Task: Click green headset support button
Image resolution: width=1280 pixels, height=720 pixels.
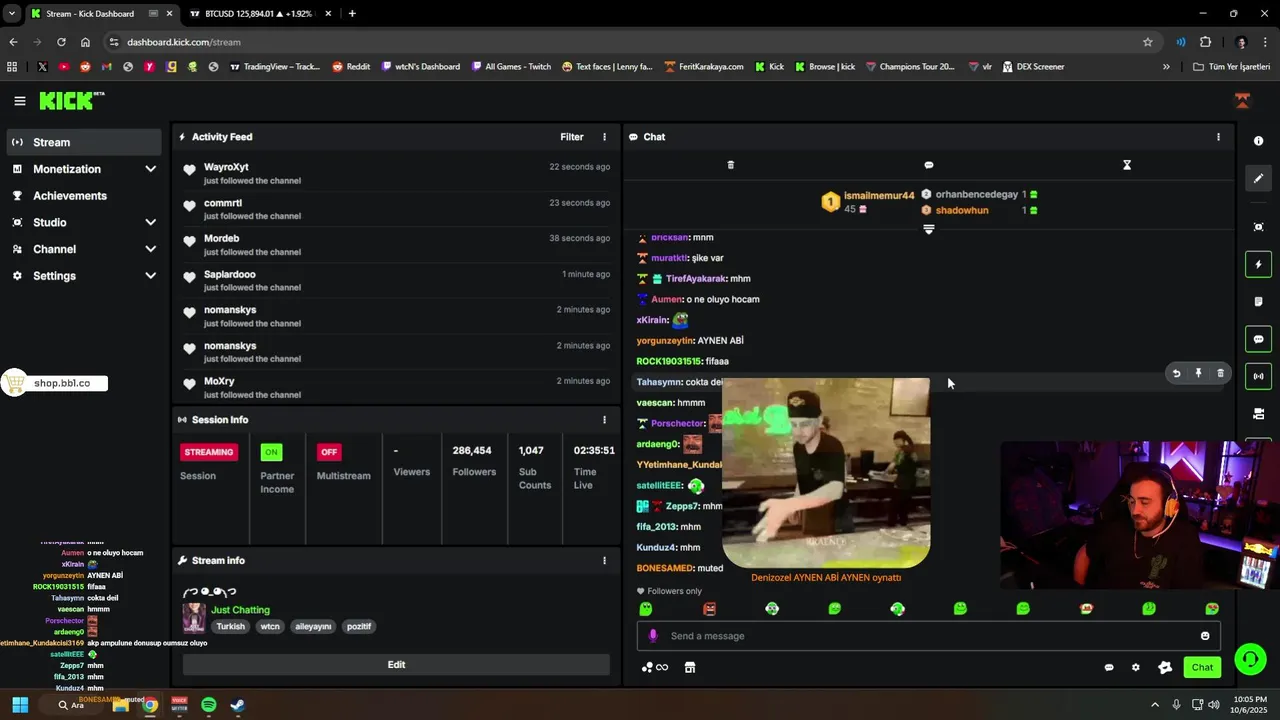Action: click(x=1250, y=659)
